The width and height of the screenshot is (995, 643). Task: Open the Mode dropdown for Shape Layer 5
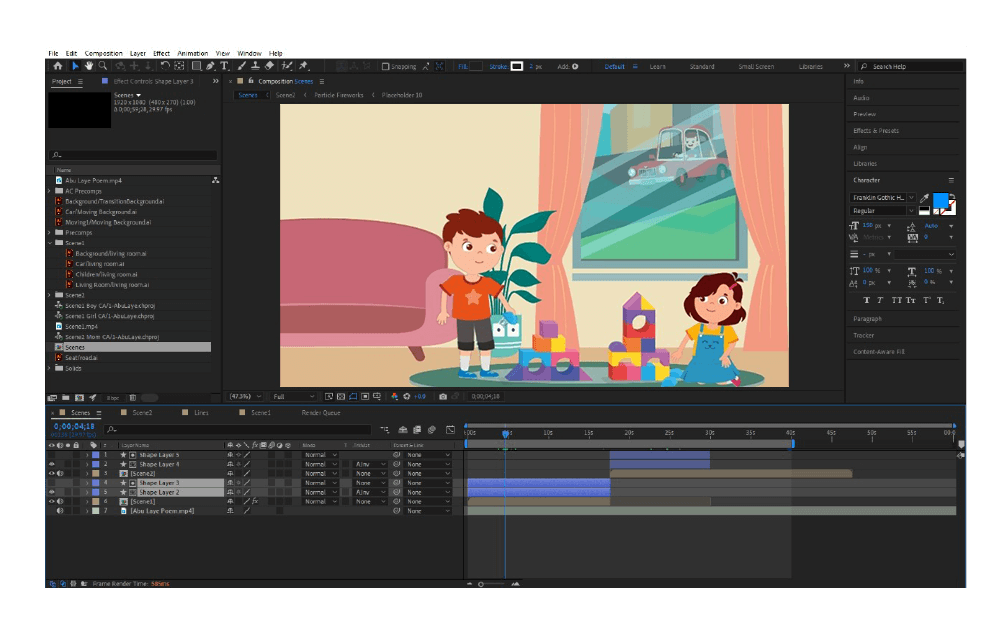[319, 455]
